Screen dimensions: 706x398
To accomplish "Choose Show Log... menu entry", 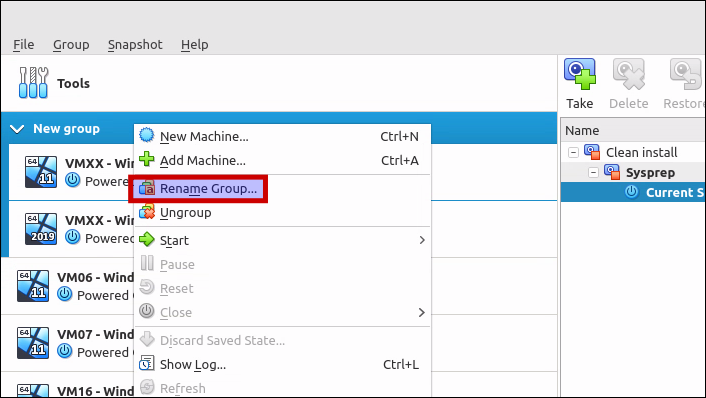I will coord(282,364).
